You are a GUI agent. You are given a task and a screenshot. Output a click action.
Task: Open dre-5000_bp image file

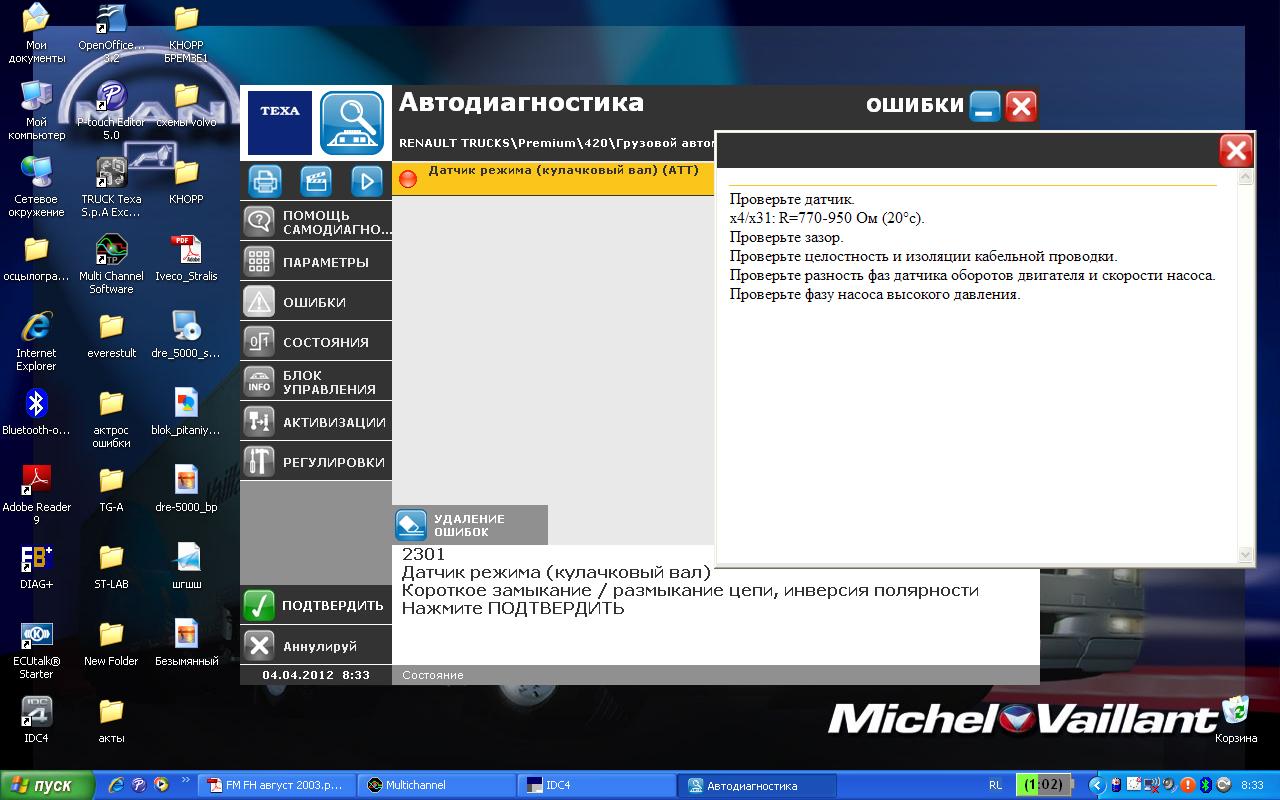pyautogui.click(x=186, y=490)
